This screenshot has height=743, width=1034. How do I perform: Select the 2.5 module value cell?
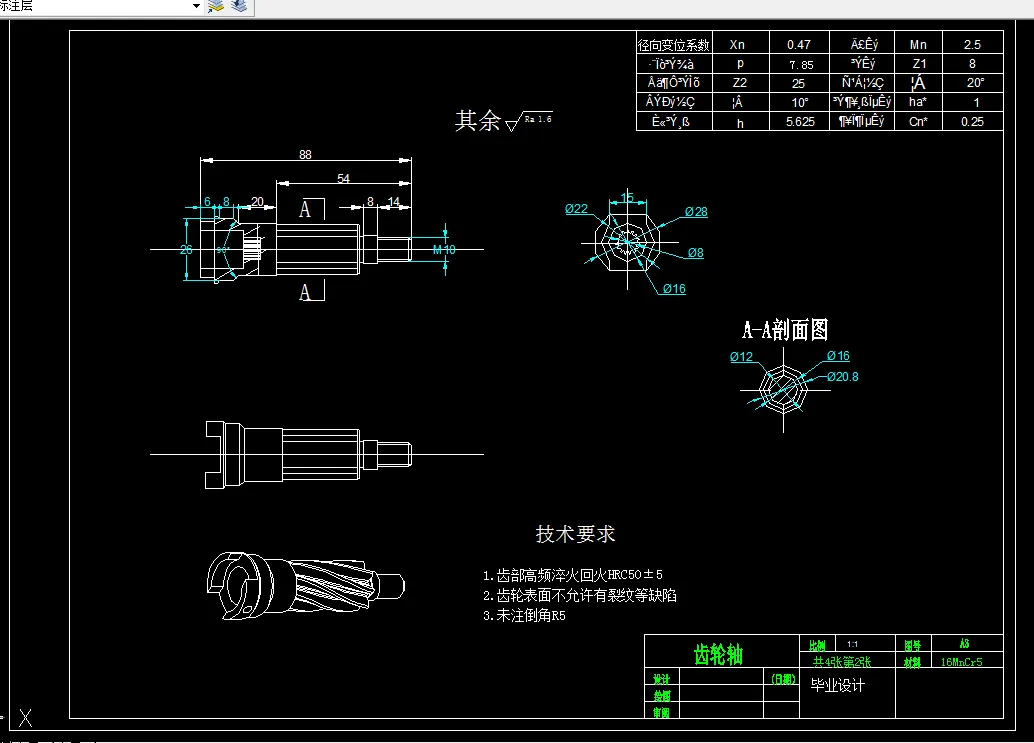(972, 45)
